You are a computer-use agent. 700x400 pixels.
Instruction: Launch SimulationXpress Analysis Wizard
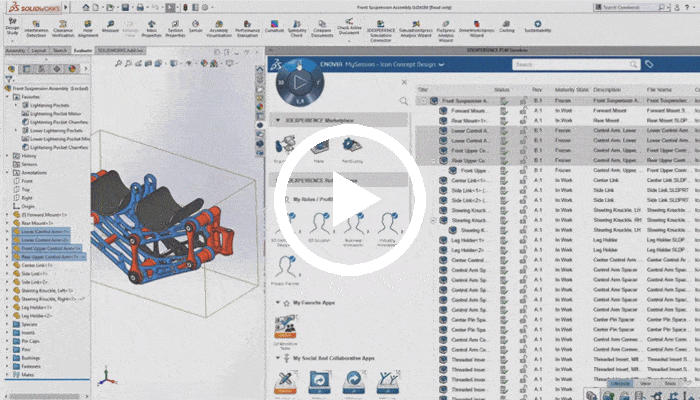pyautogui.click(x=416, y=28)
